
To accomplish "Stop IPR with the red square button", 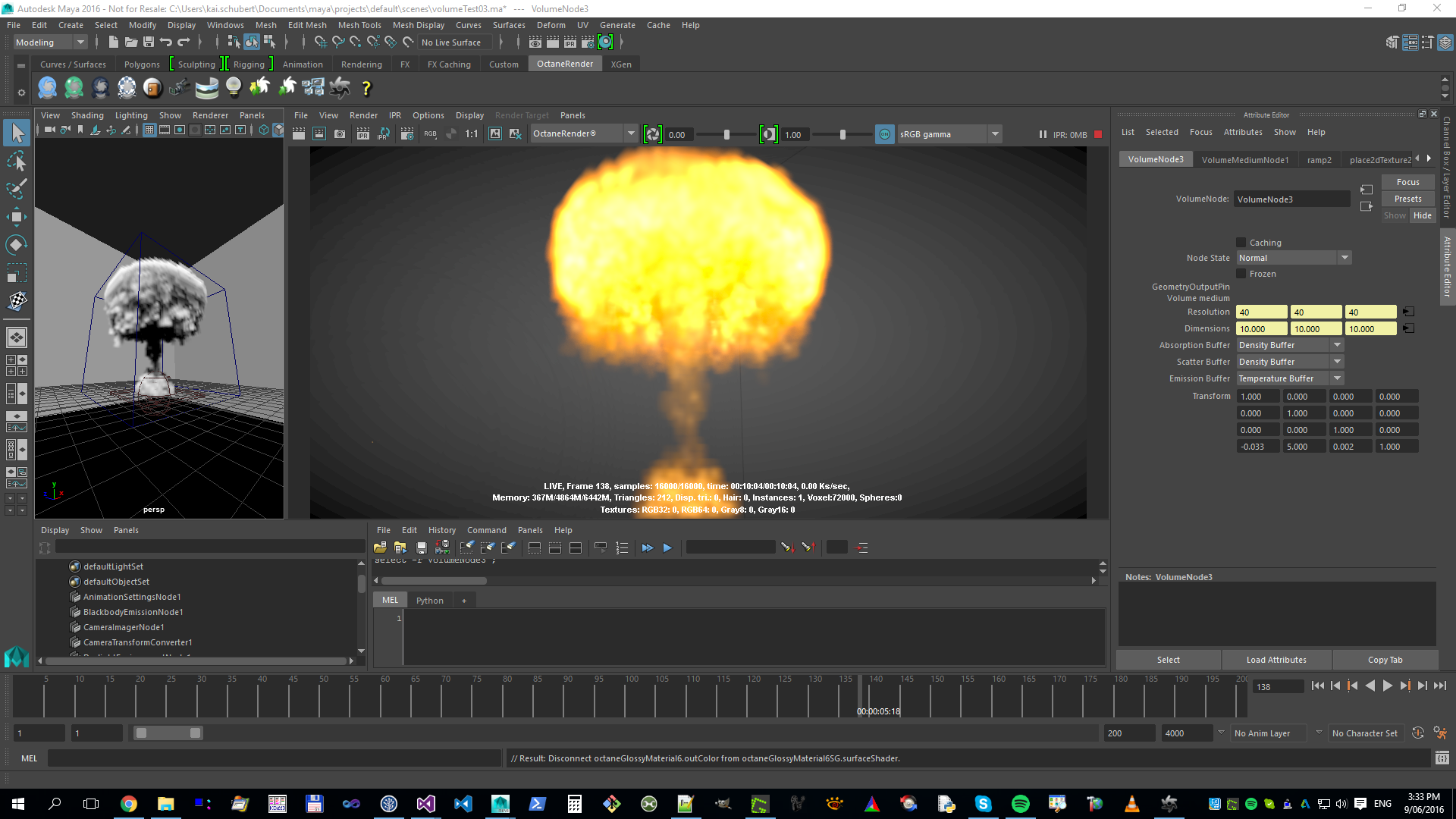I will pyautogui.click(x=1098, y=134).
